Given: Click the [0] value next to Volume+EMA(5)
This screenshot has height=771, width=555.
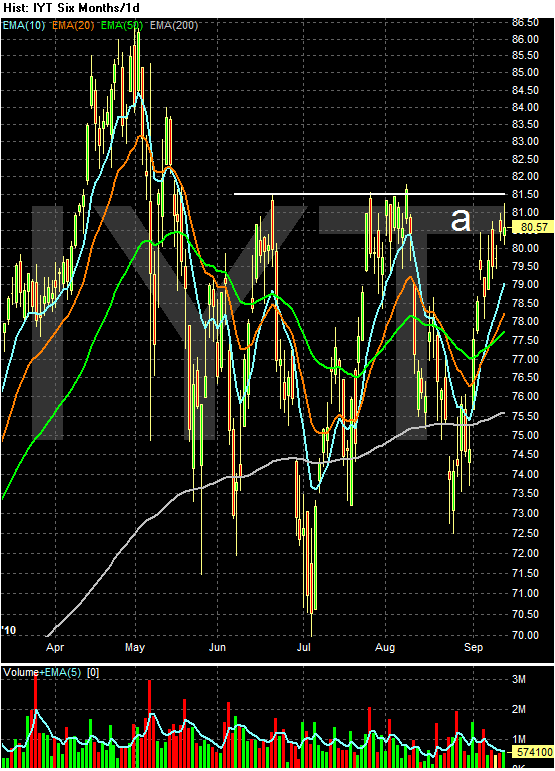Looking at the screenshot, I should 93,672.
